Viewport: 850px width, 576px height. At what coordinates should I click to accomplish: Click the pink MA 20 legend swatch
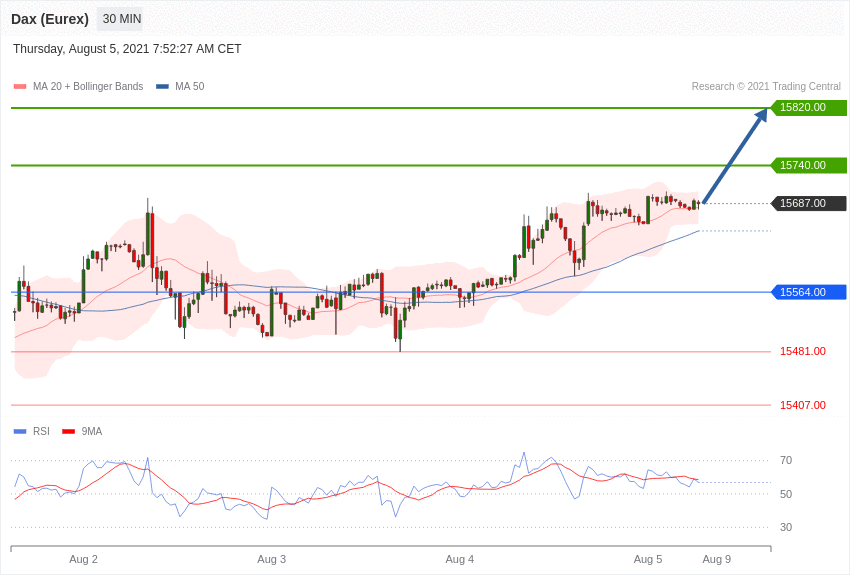click(20, 86)
